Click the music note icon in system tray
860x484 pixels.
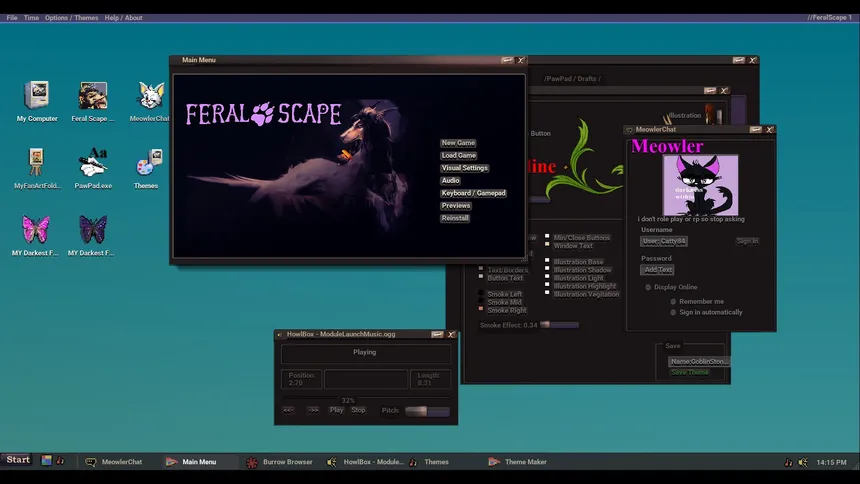point(788,462)
